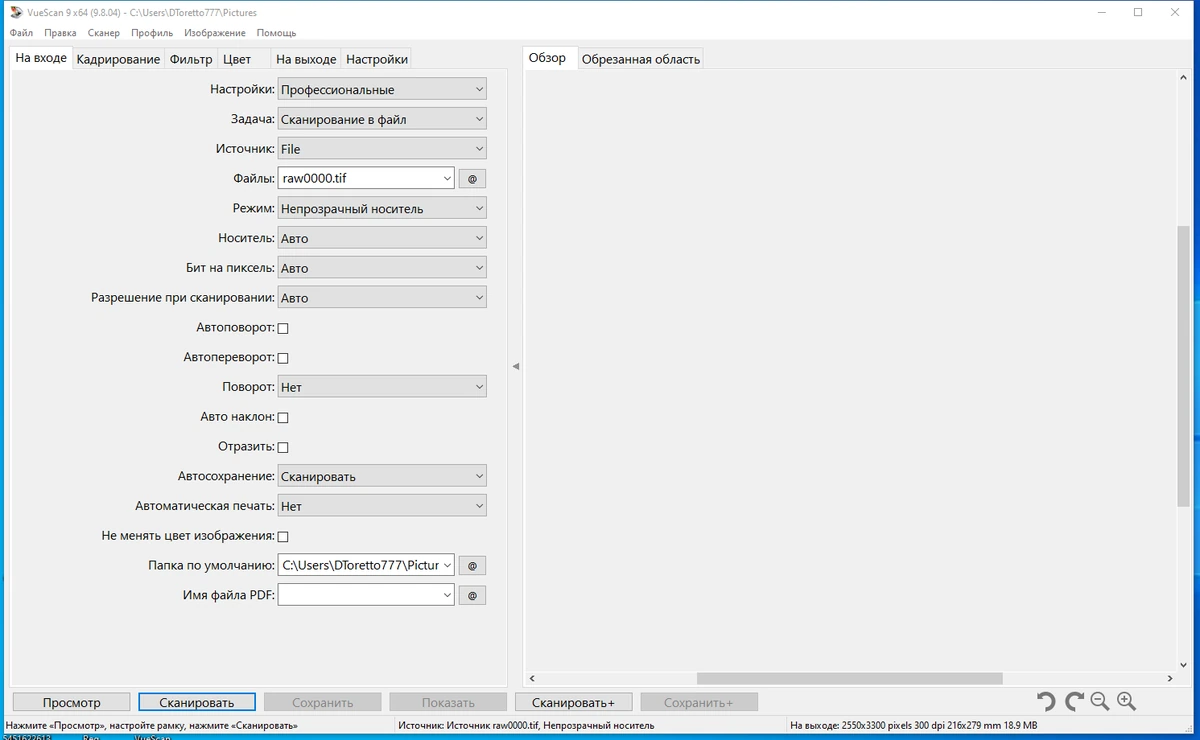Enable the Автоповорот checkbox
The image size is (1200, 740).
coord(283,328)
